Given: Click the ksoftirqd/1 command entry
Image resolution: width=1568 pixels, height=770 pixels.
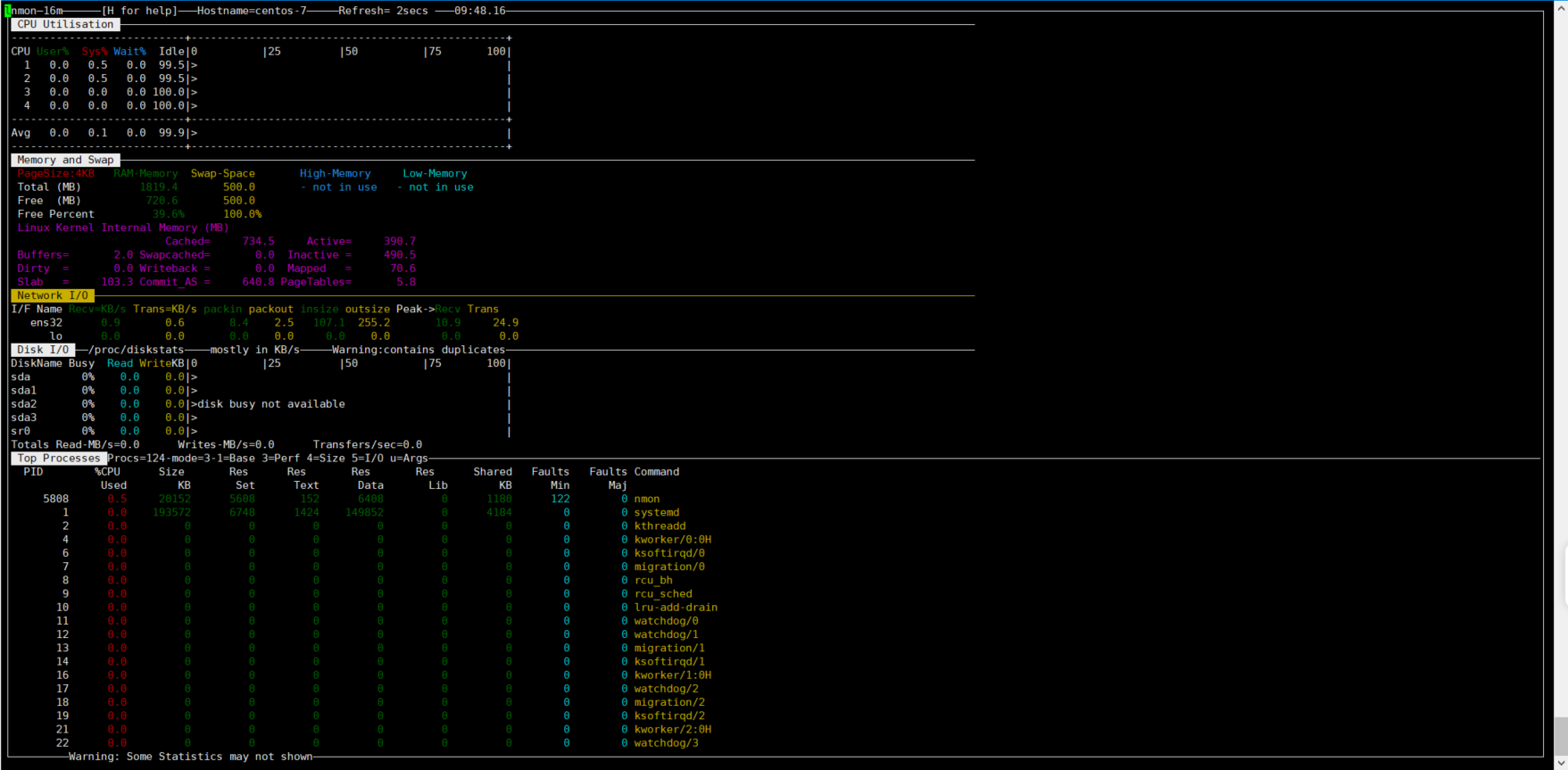Looking at the screenshot, I should pos(669,661).
